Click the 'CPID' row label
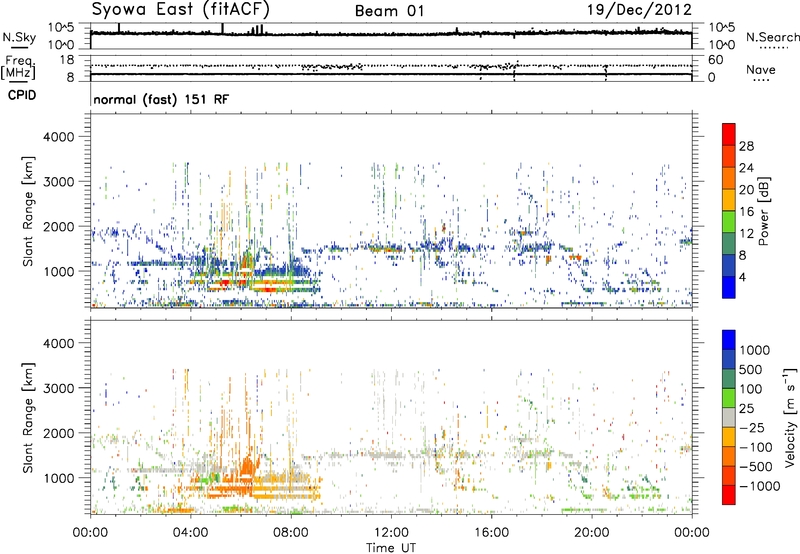 (x=22, y=95)
